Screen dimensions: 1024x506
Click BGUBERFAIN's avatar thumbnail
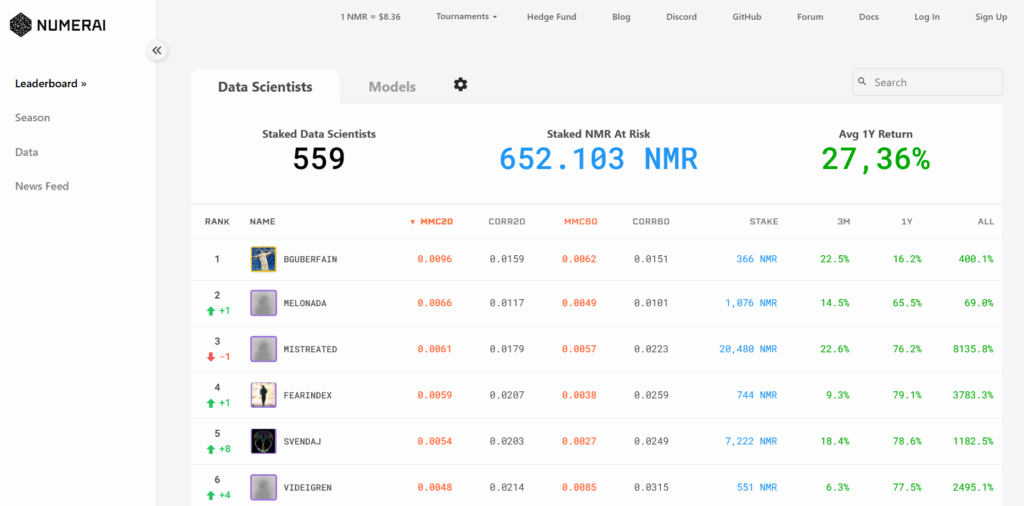point(263,259)
